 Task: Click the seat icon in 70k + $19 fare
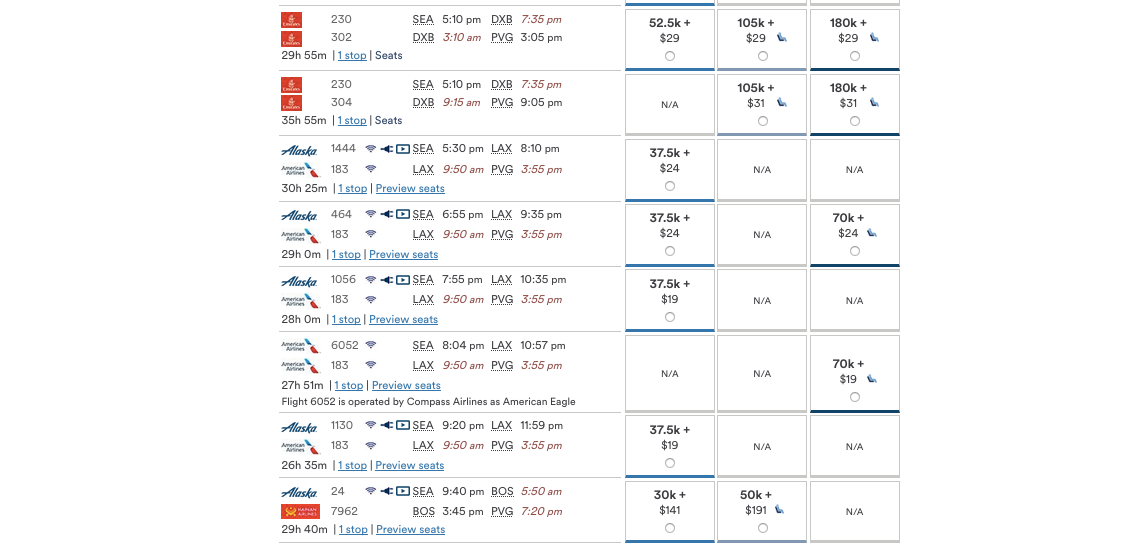click(x=873, y=379)
